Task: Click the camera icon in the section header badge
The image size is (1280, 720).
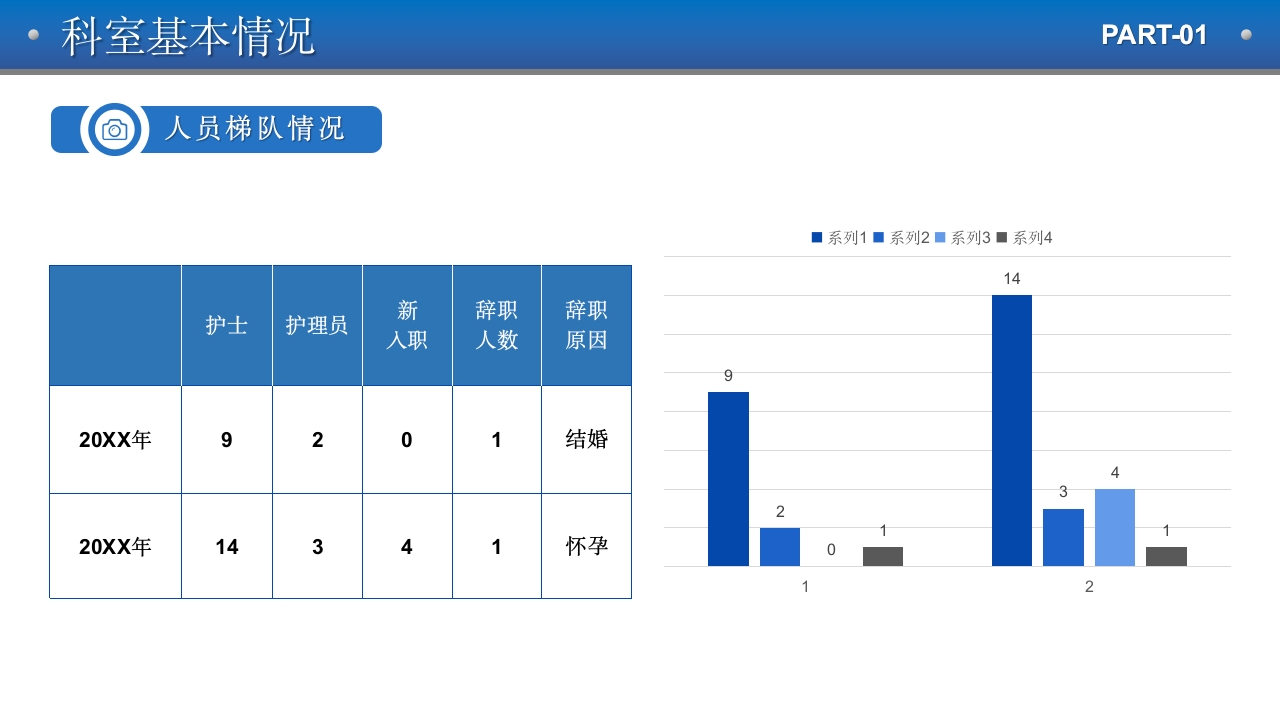Action: [x=113, y=128]
